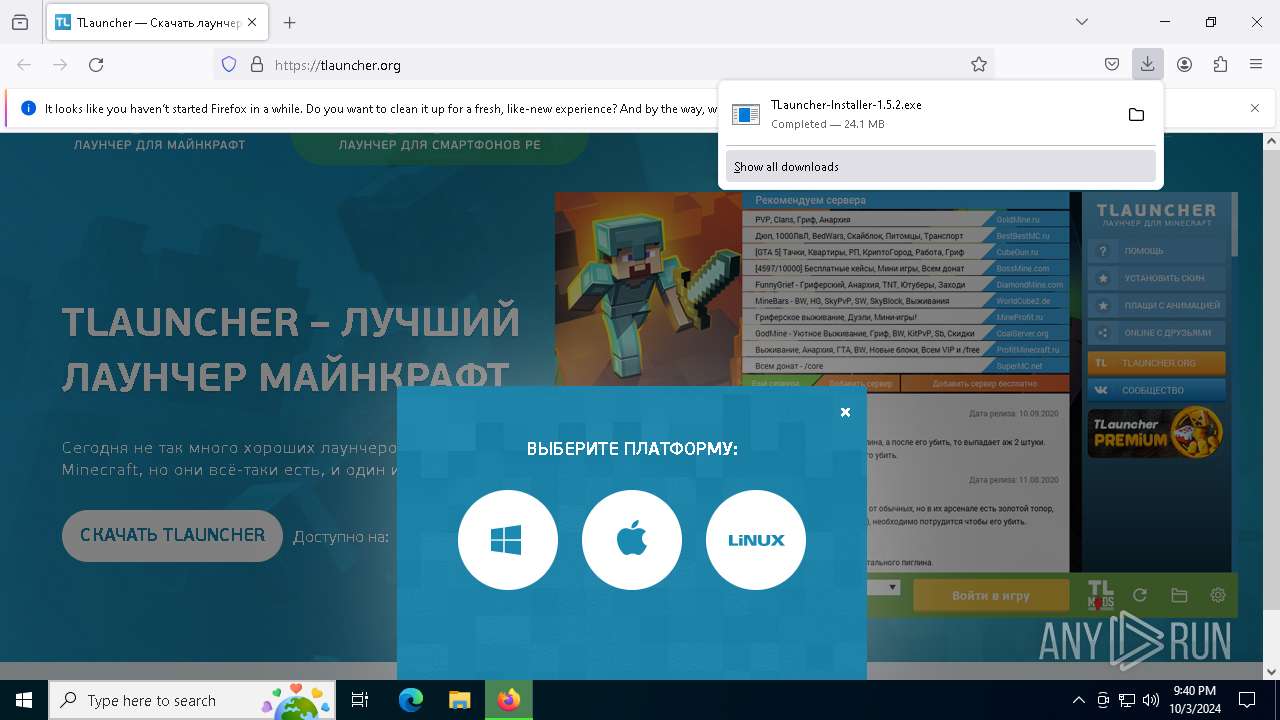Viewport: 1280px width, 720px height.
Task: Open File Explorer from taskbar
Action: (x=459, y=700)
